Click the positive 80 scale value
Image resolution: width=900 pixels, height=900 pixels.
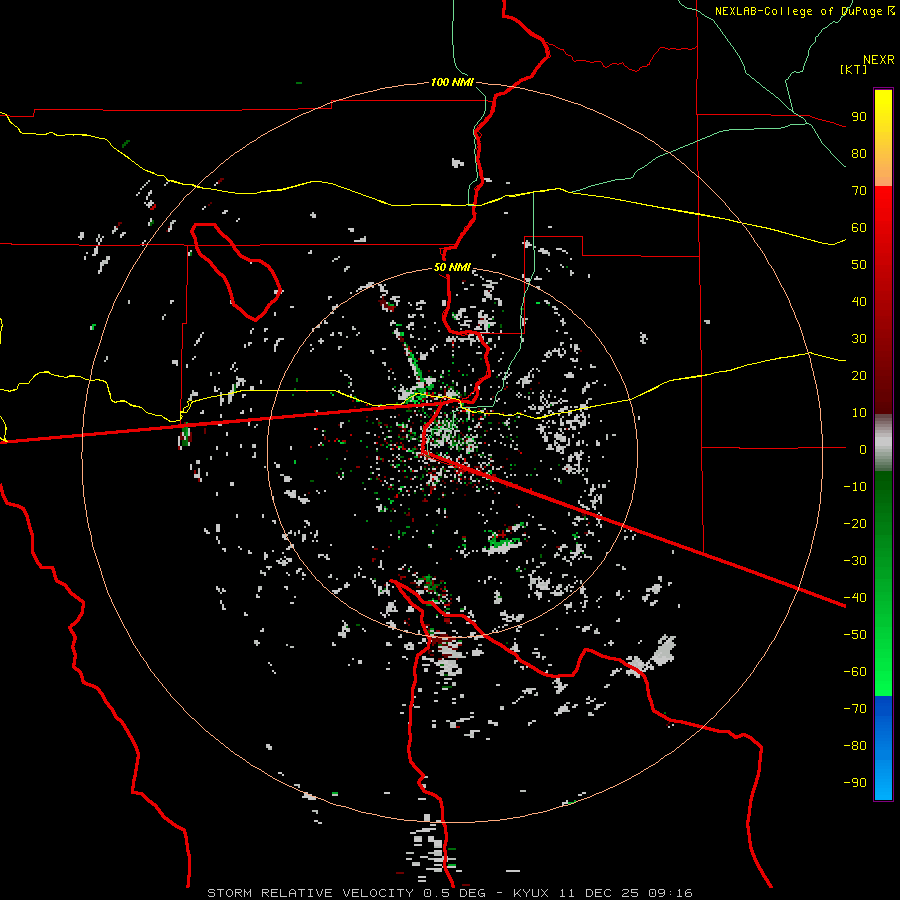(859, 153)
